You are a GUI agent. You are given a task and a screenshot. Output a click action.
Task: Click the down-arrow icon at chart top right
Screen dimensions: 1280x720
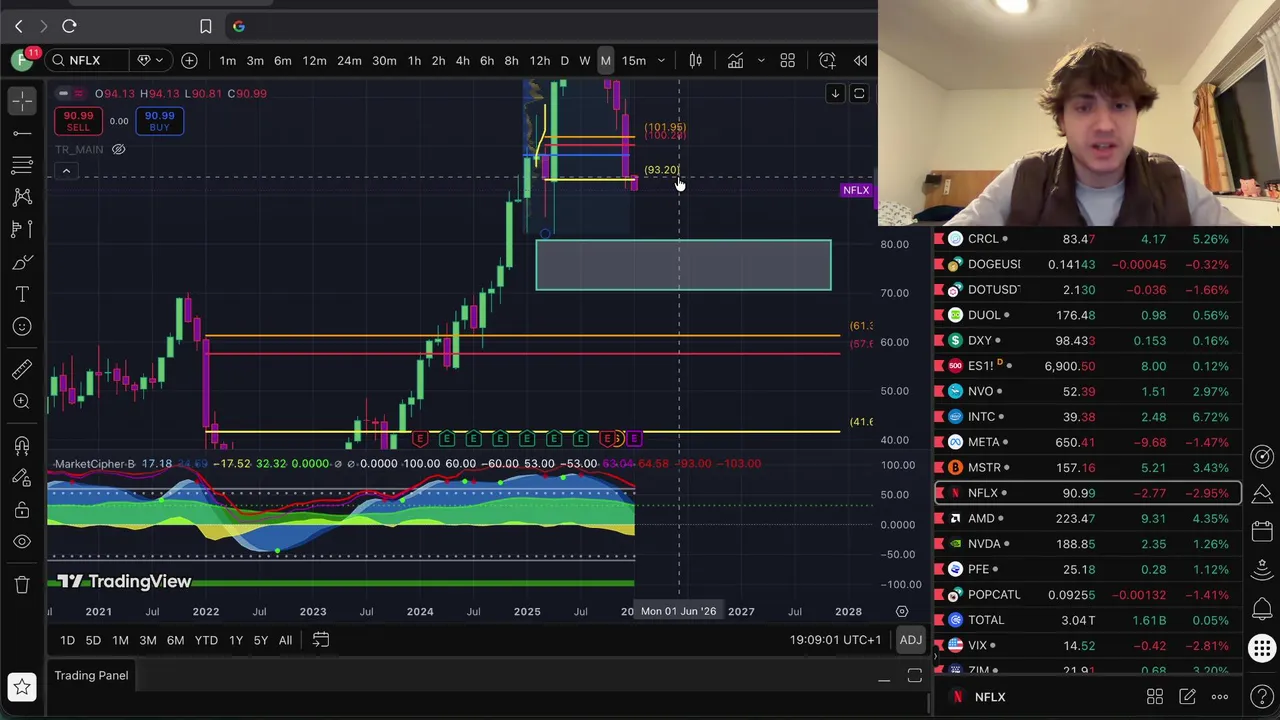pyautogui.click(x=835, y=93)
